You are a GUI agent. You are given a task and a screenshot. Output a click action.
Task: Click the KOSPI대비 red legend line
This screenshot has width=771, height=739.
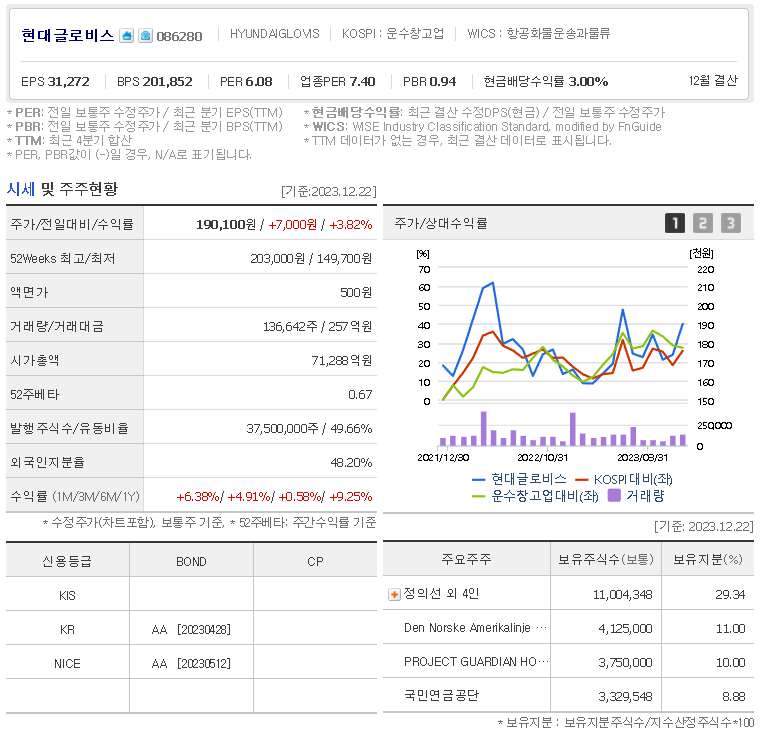[x=582, y=479]
